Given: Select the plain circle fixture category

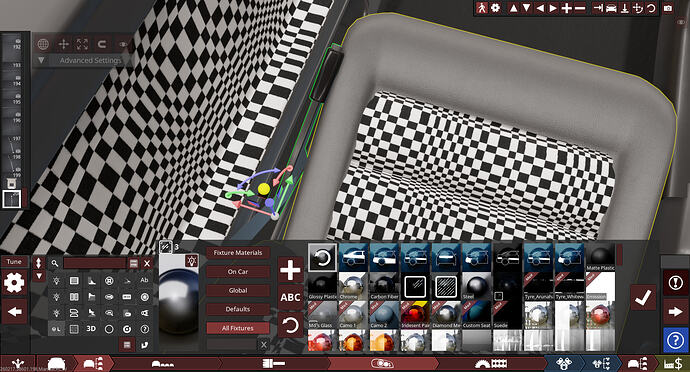Looking at the screenshot, I should point(109,329).
